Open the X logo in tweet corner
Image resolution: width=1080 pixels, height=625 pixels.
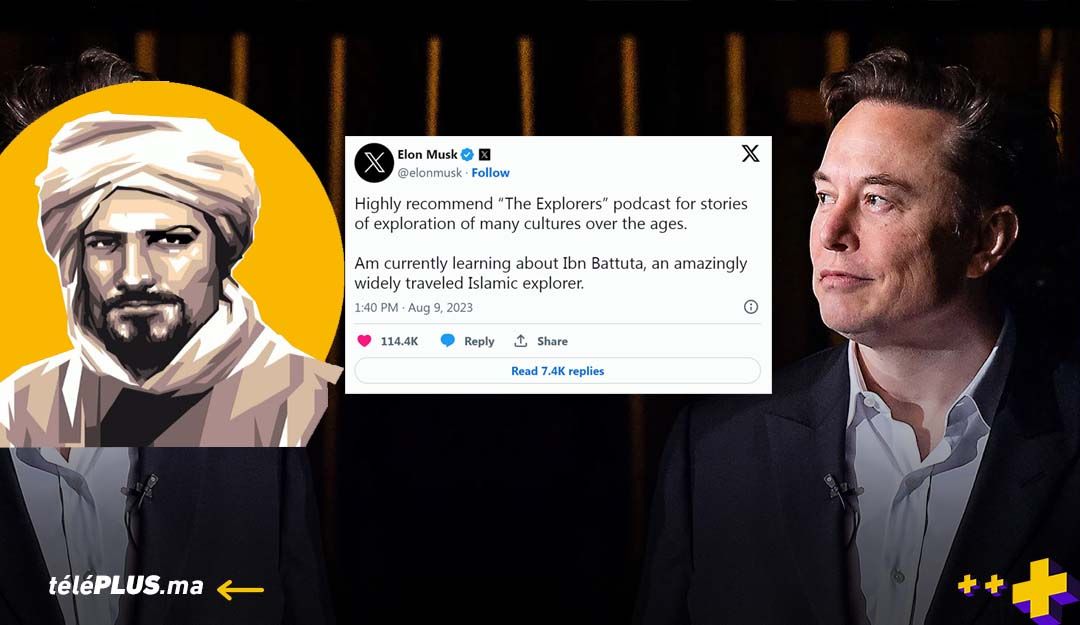click(x=751, y=153)
